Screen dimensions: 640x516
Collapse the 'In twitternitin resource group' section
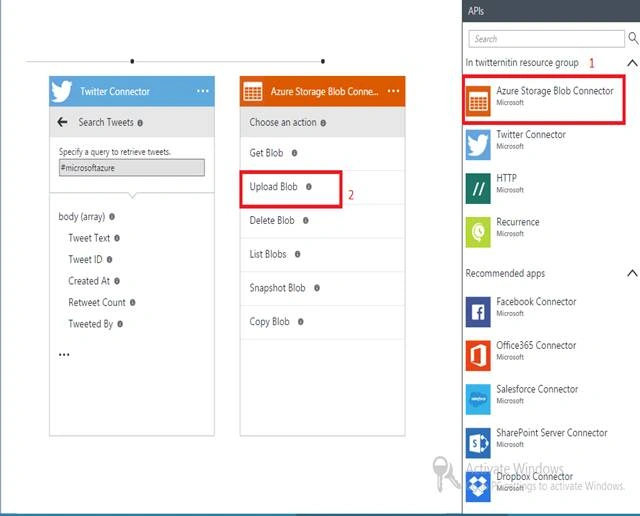632,63
